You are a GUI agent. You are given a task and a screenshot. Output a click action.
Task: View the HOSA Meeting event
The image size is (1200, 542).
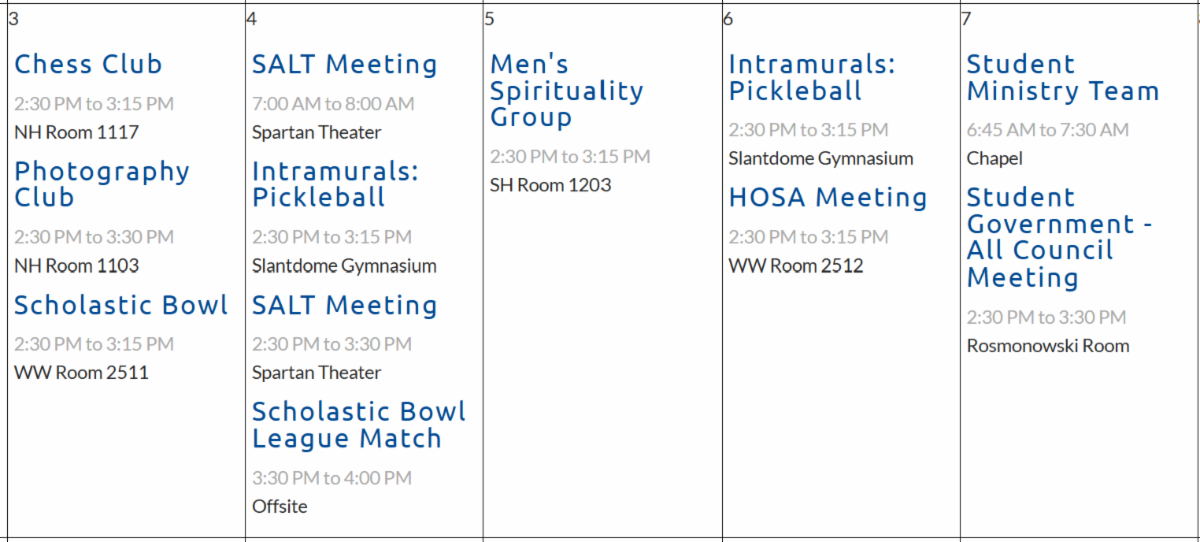click(x=828, y=198)
